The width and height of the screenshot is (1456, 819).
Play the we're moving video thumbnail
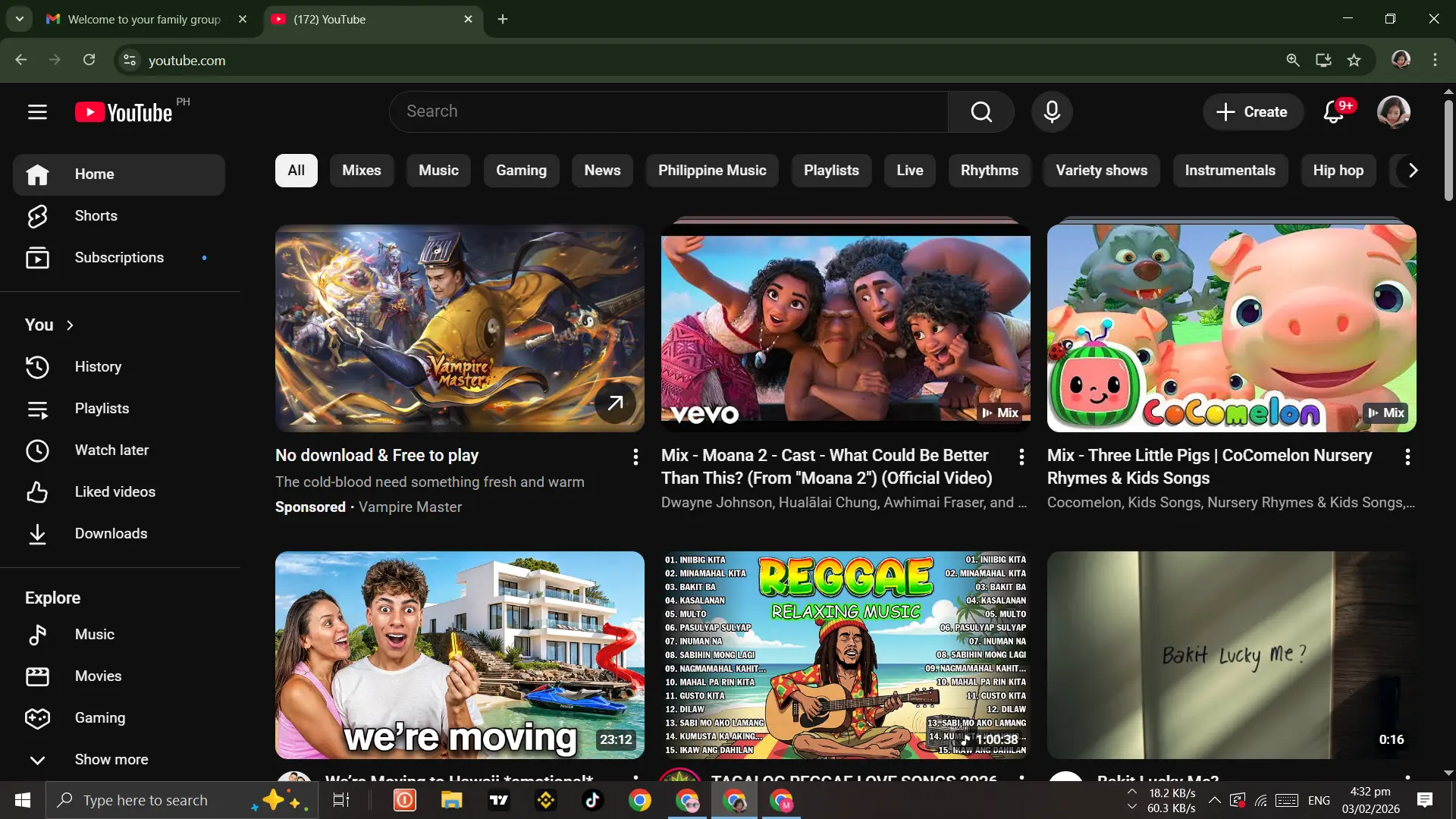[x=460, y=655]
